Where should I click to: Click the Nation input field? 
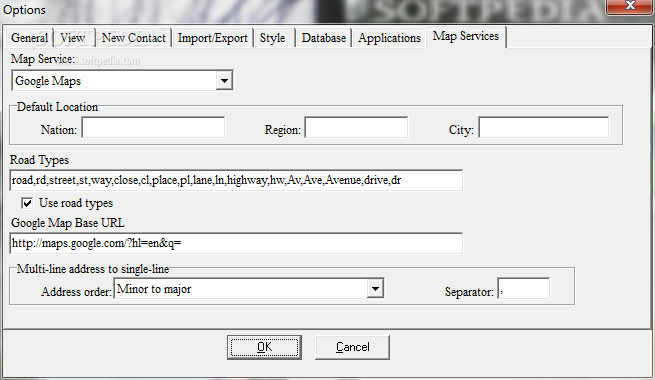coord(153,127)
